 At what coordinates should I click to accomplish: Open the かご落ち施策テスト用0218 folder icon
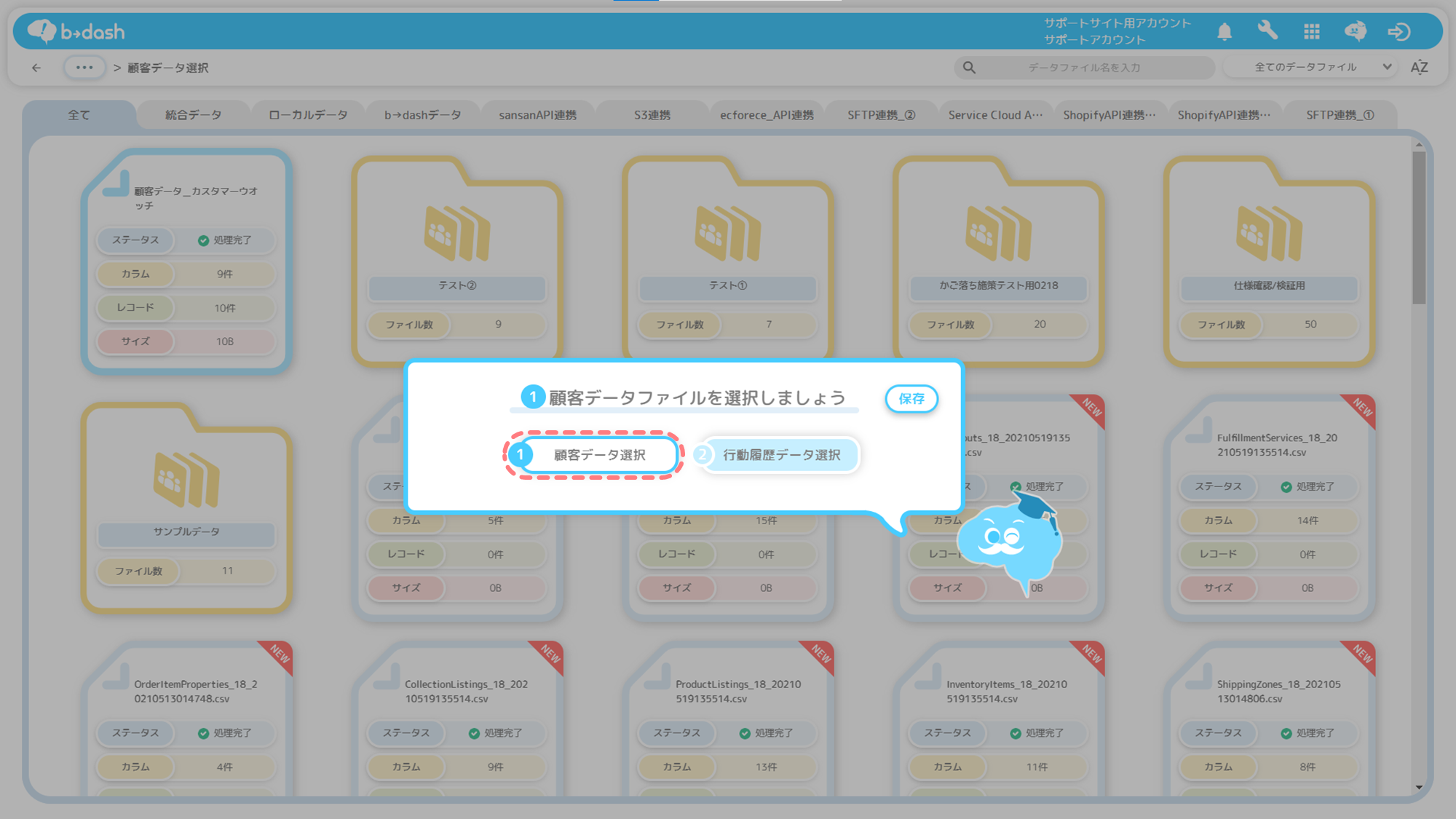coord(998,233)
